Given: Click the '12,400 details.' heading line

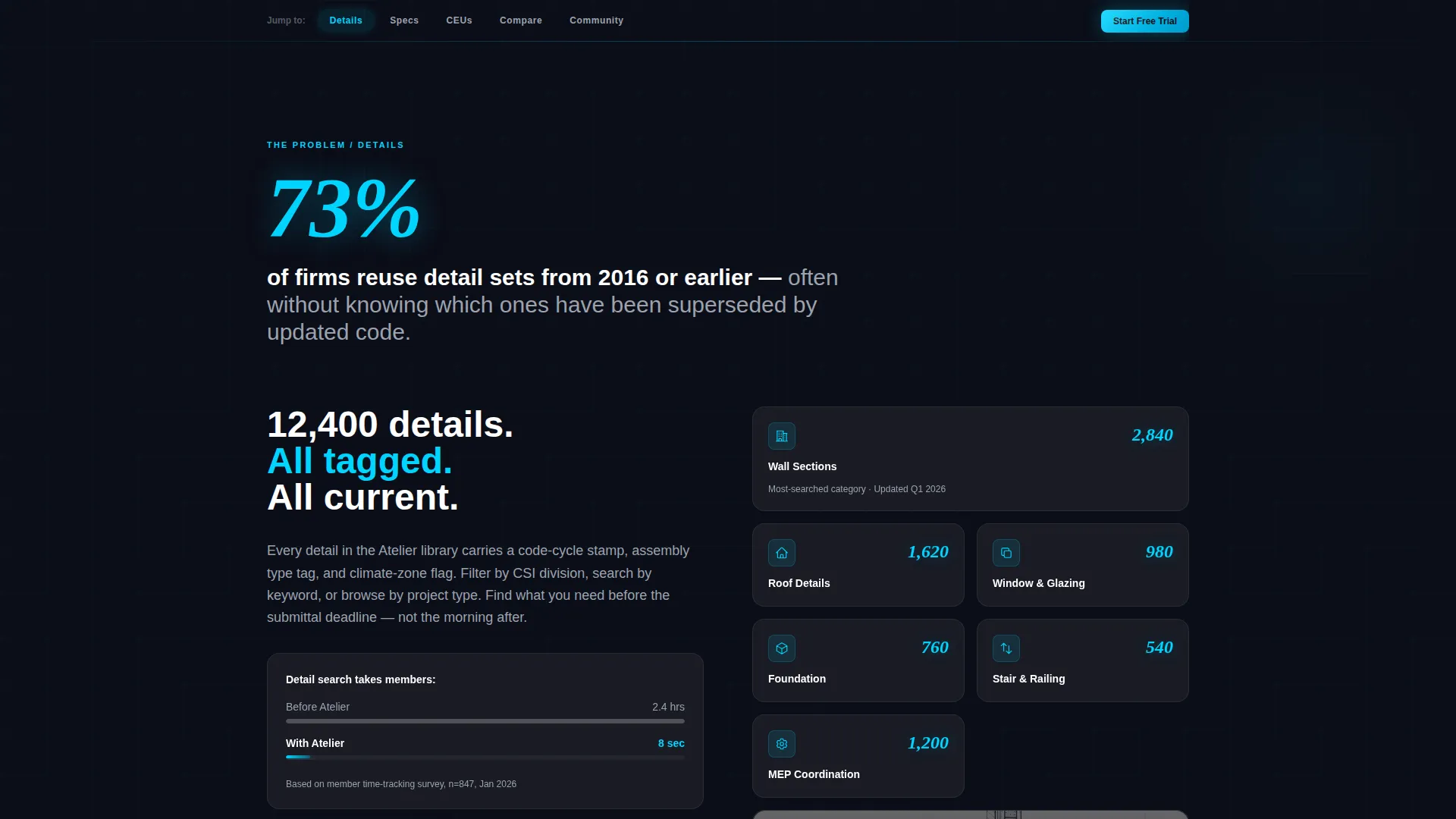Looking at the screenshot, I should 390,425.
